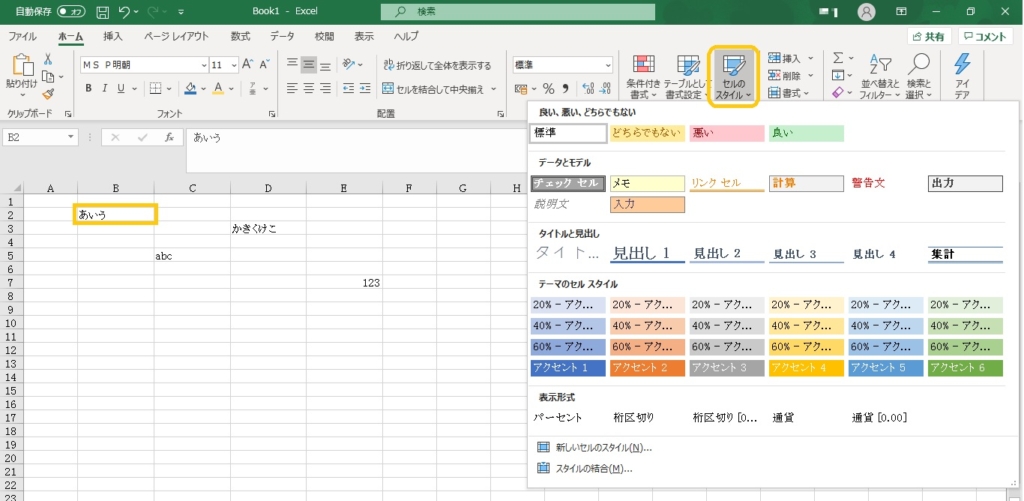Switch to the 挿入 tab
Image resolution: width=1024 pixels, height=501 pixels.
[x=113, y=36]
